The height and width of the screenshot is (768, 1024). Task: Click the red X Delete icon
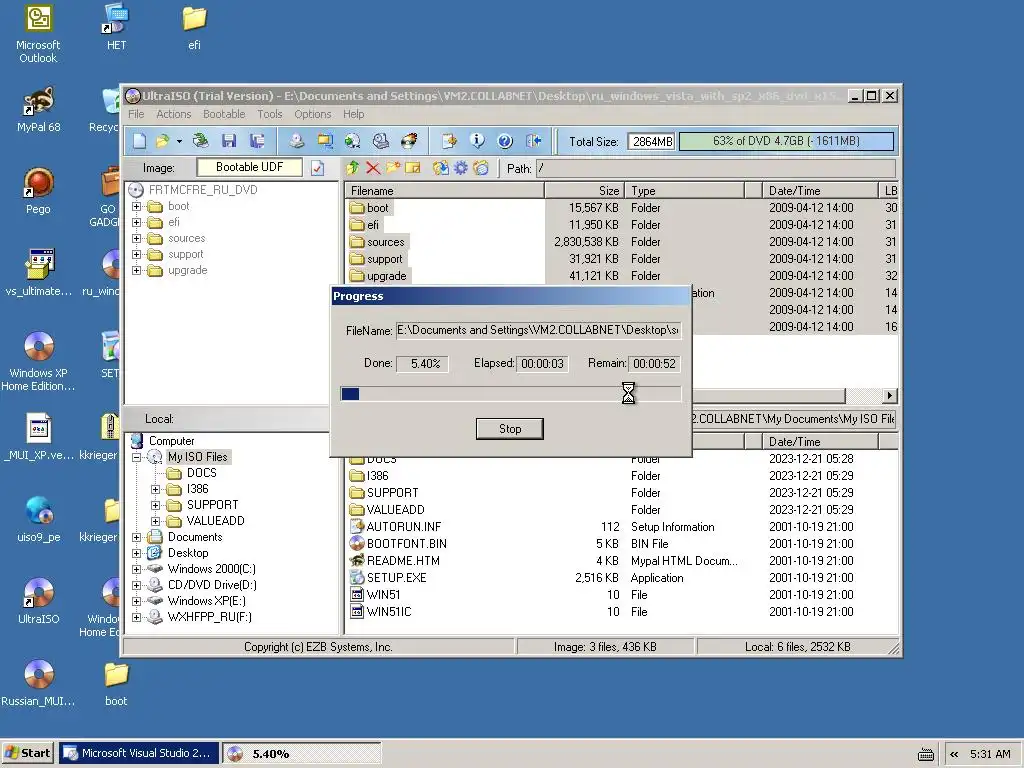click(x=373, y=168)
